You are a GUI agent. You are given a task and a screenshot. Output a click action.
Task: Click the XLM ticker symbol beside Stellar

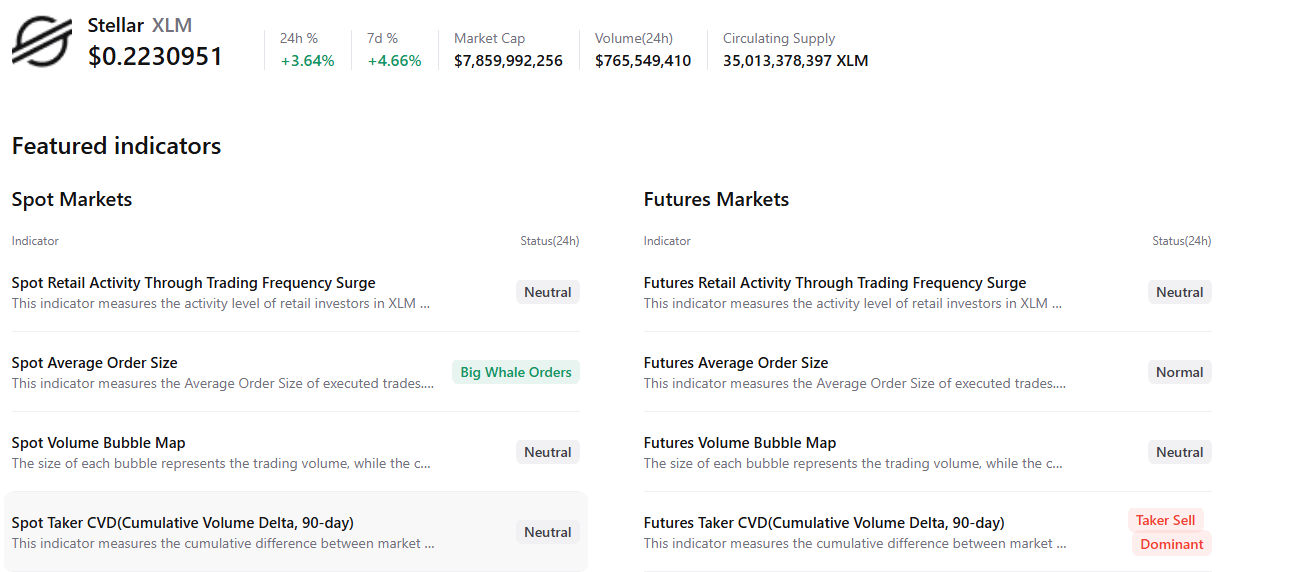coord(172,25)
